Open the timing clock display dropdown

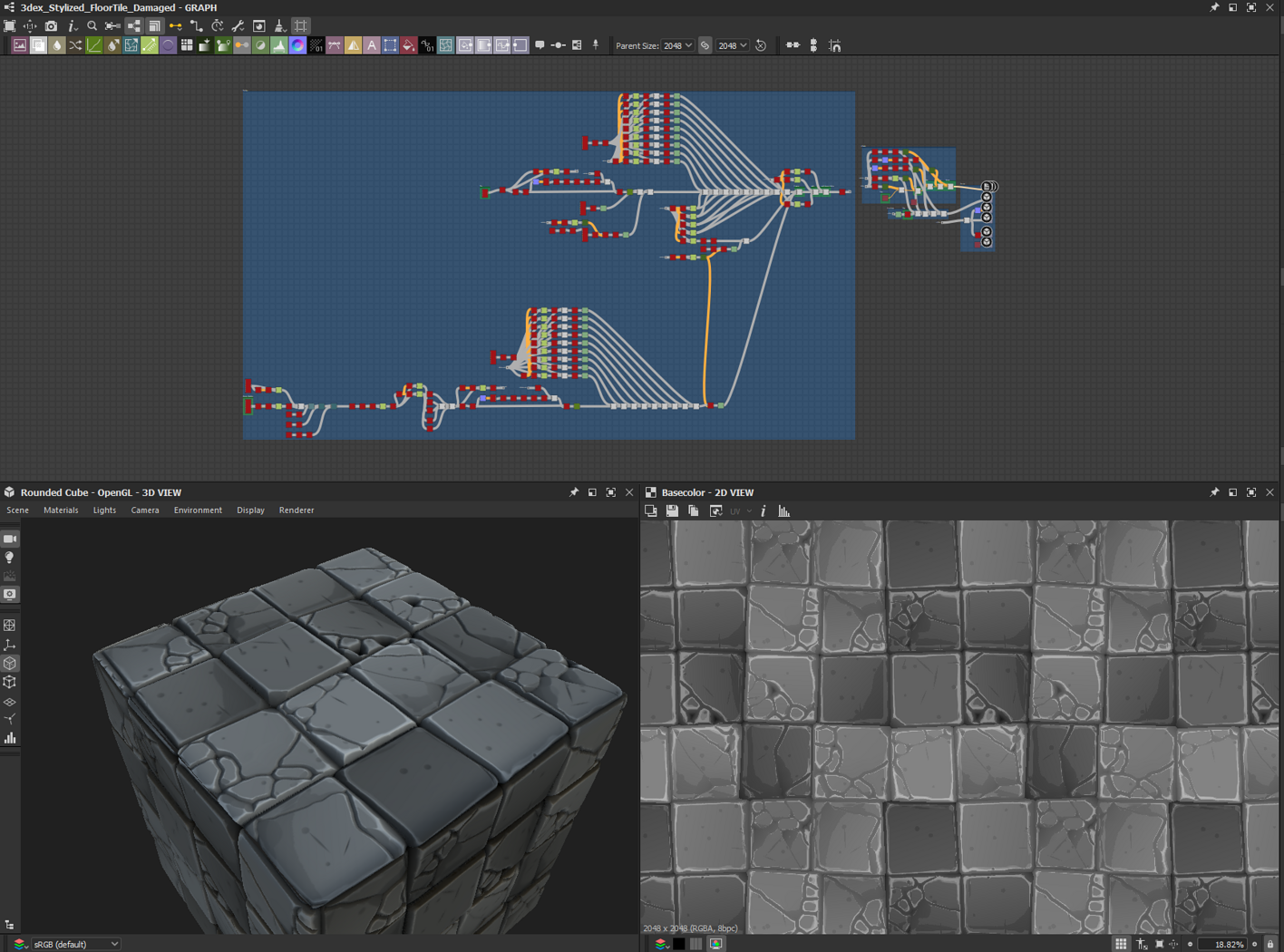tap(218, 26)
